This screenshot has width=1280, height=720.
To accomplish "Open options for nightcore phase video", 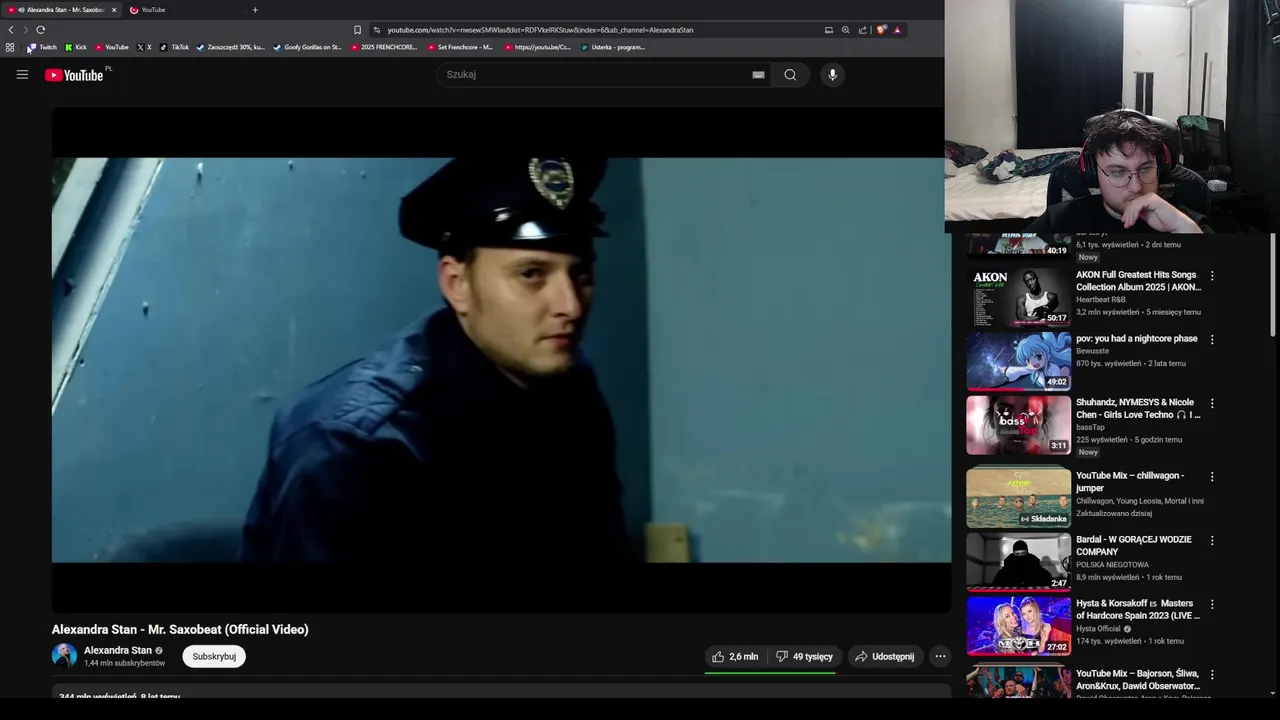I will [1212, 339].
